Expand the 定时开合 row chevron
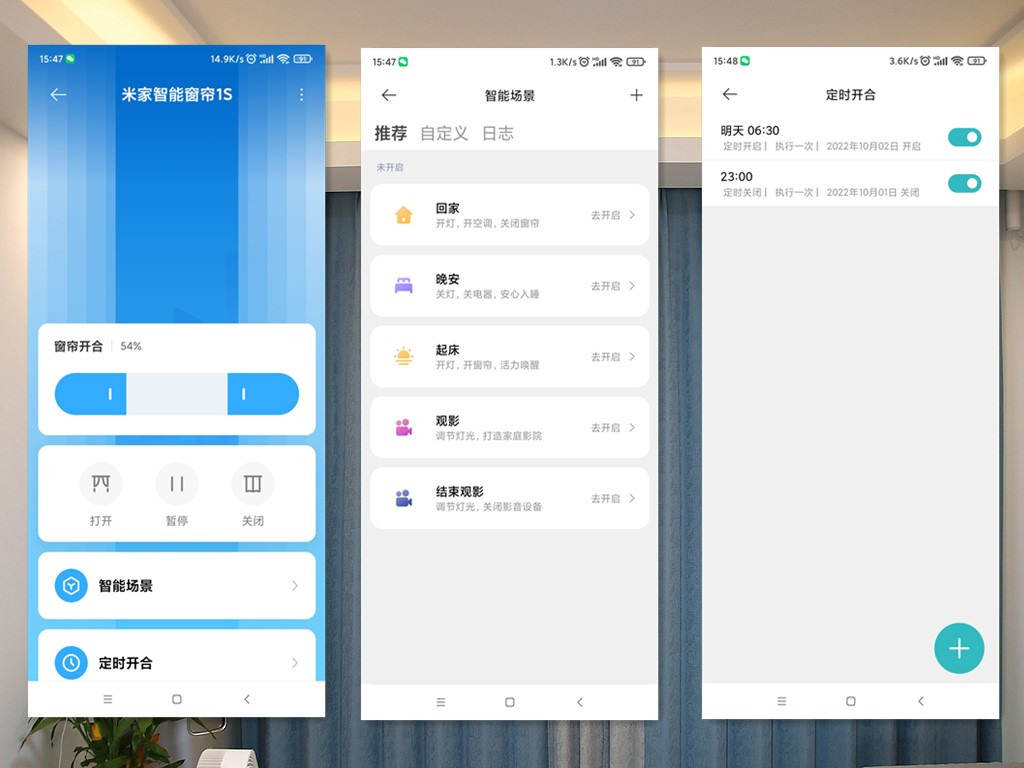This screenshot has height=768, width=1024. 293,662
